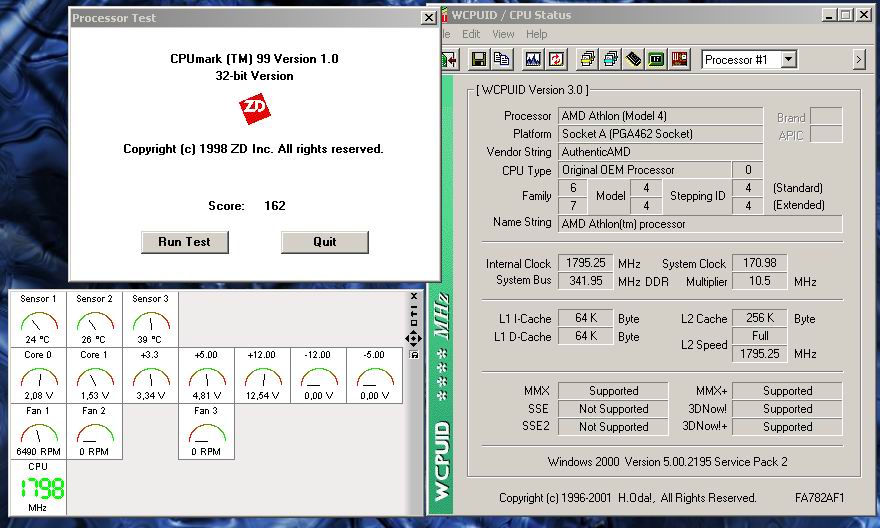Click the Exit door icon in WCPUID toolbar
The height and width of the screenshot is (528, 880).
450,59
